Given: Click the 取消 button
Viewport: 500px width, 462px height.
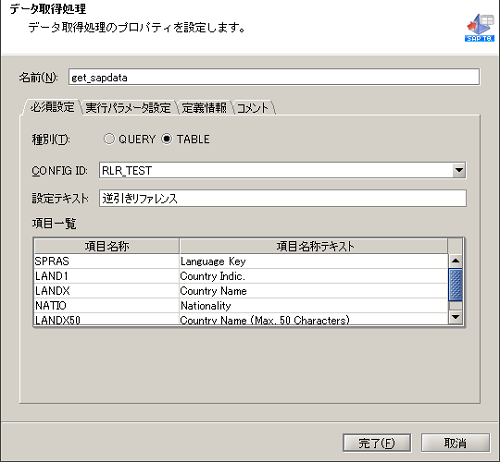Looking at the screenshot, I should [x=455, y=443].
